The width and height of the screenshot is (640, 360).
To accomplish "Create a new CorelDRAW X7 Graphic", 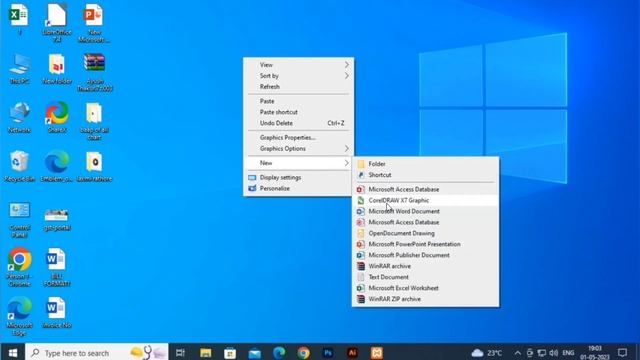I will coord(425,200).
